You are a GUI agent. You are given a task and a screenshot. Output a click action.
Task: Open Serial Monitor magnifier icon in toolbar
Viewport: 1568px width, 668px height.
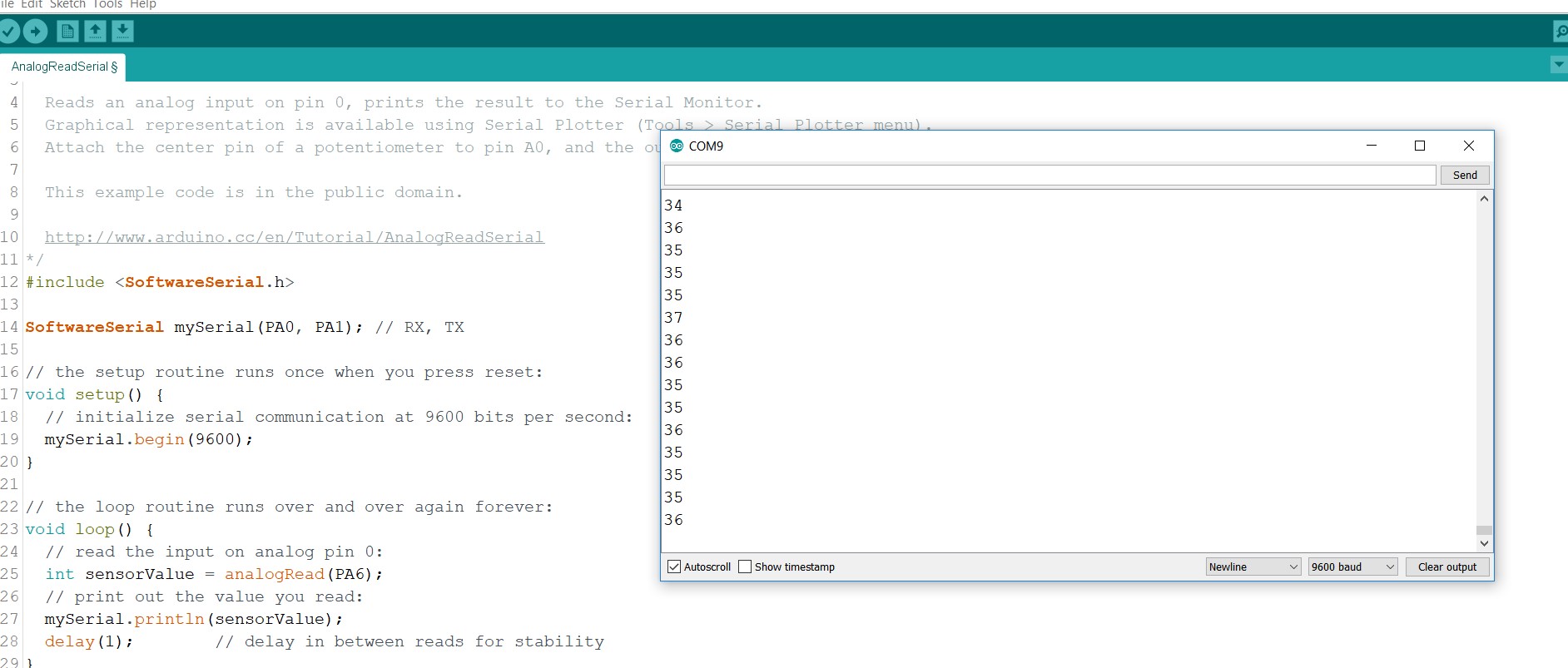[x=1561, y=32]
